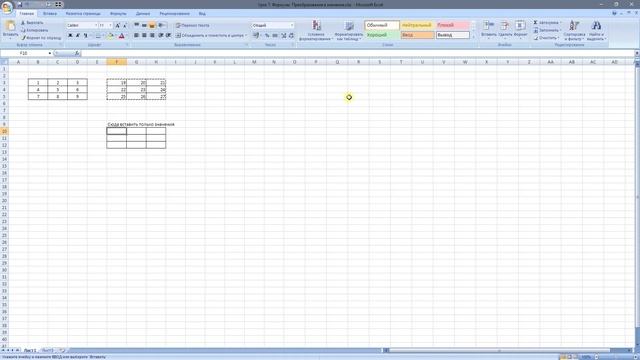Click the increase decimal icon

click(x=284, y=36)
